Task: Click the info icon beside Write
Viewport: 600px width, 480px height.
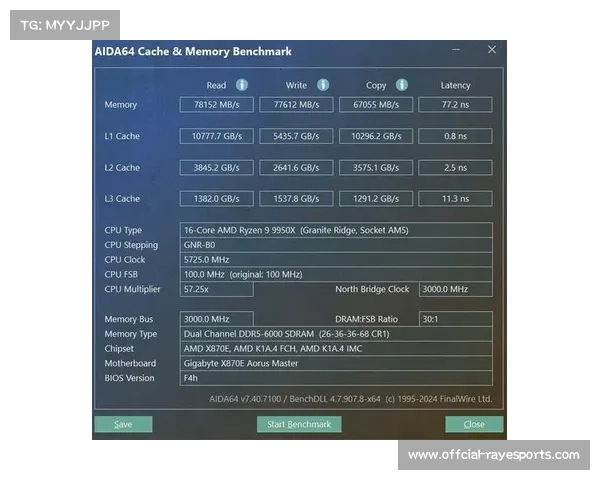Action: coord(322,85)
